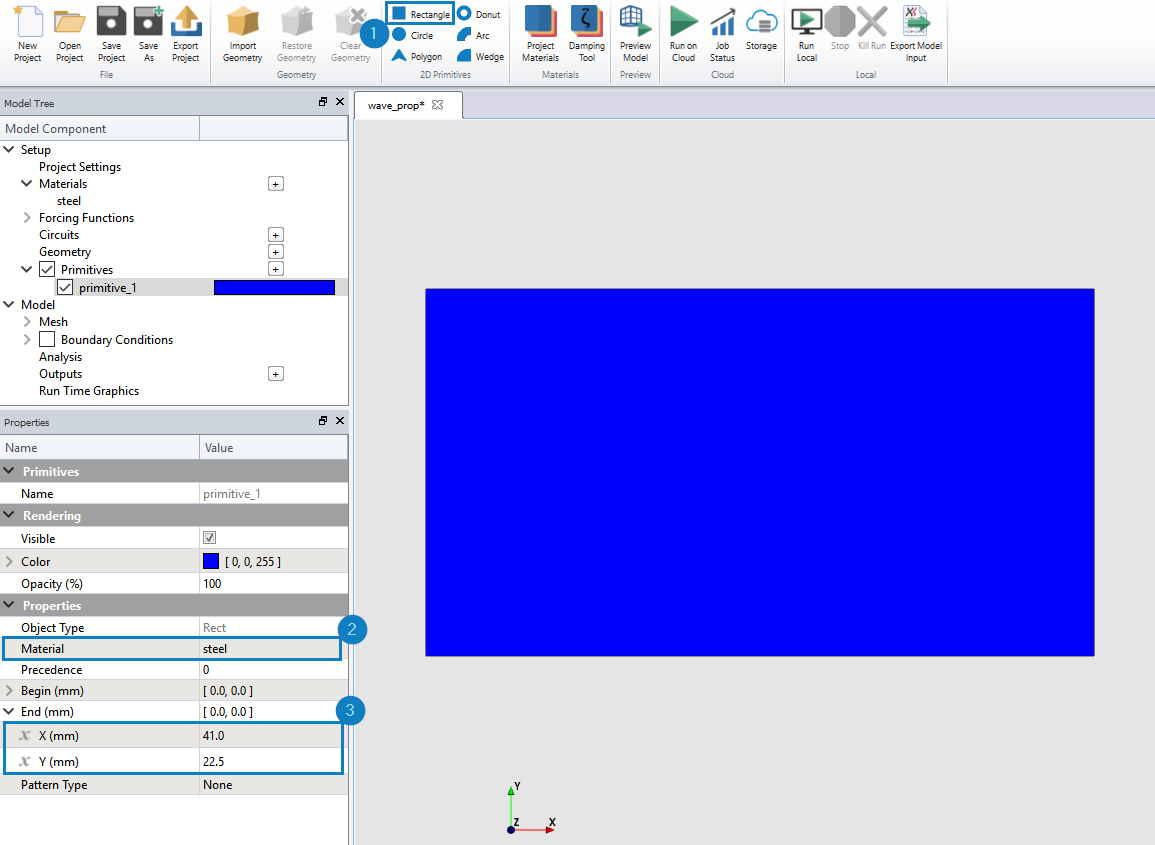This screenshot has width=1155, height=845.
Task: Float the Model Tree panel
Action: [323, 102]
